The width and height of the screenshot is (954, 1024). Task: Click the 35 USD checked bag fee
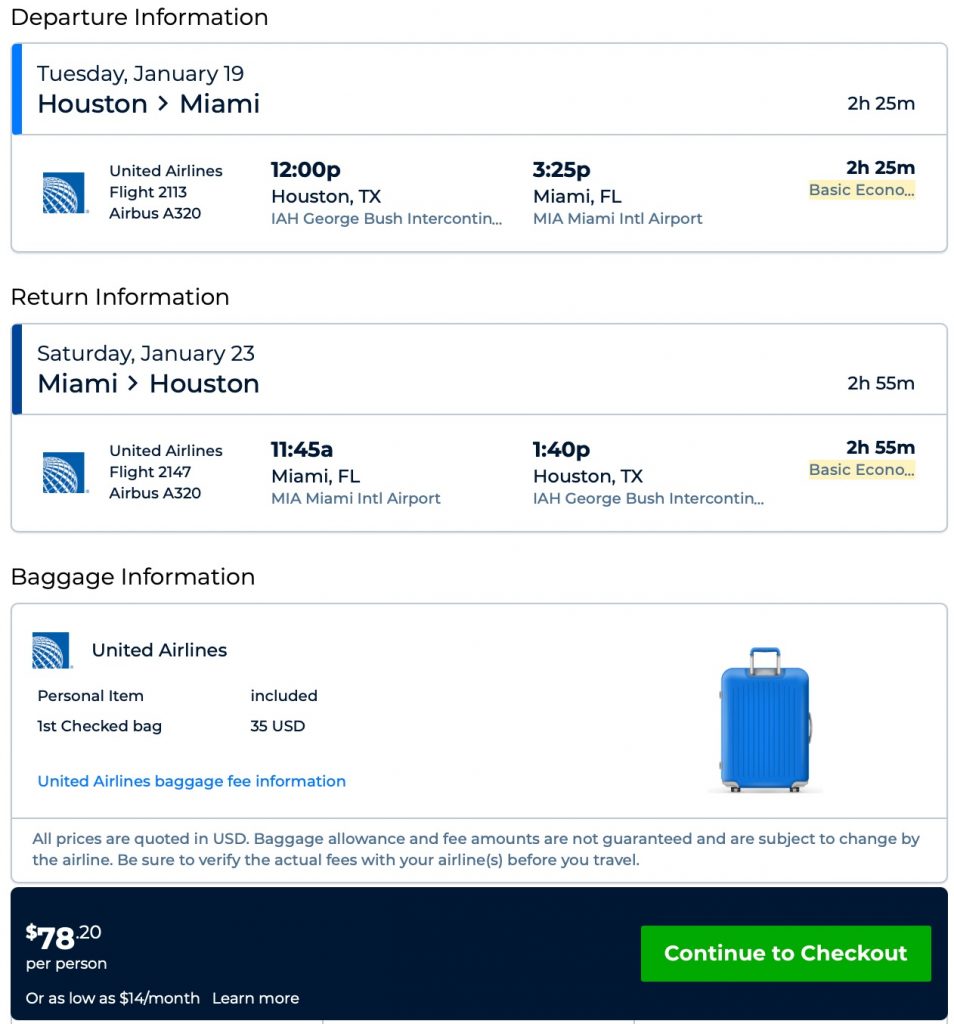point(278,726)
